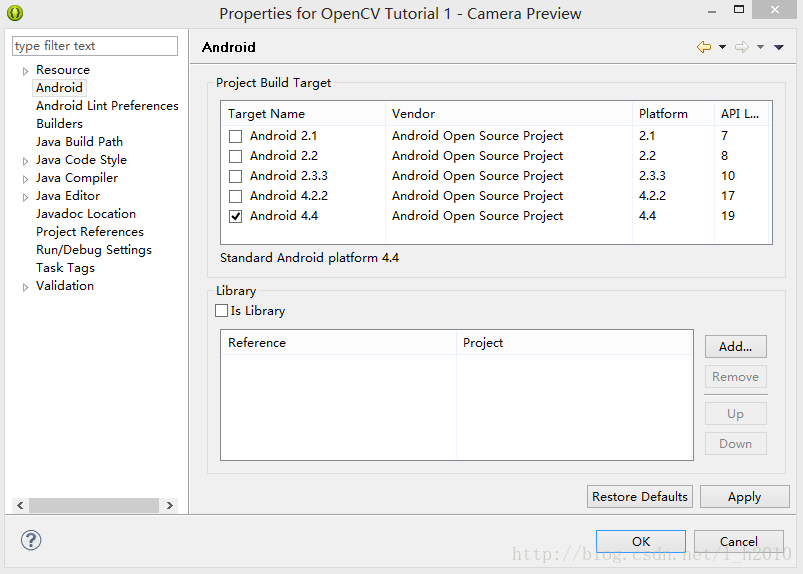The width and height of the screenshot is (803, 574).
Task: Click API level 17 cell
Action: click(x=728, y=196)
